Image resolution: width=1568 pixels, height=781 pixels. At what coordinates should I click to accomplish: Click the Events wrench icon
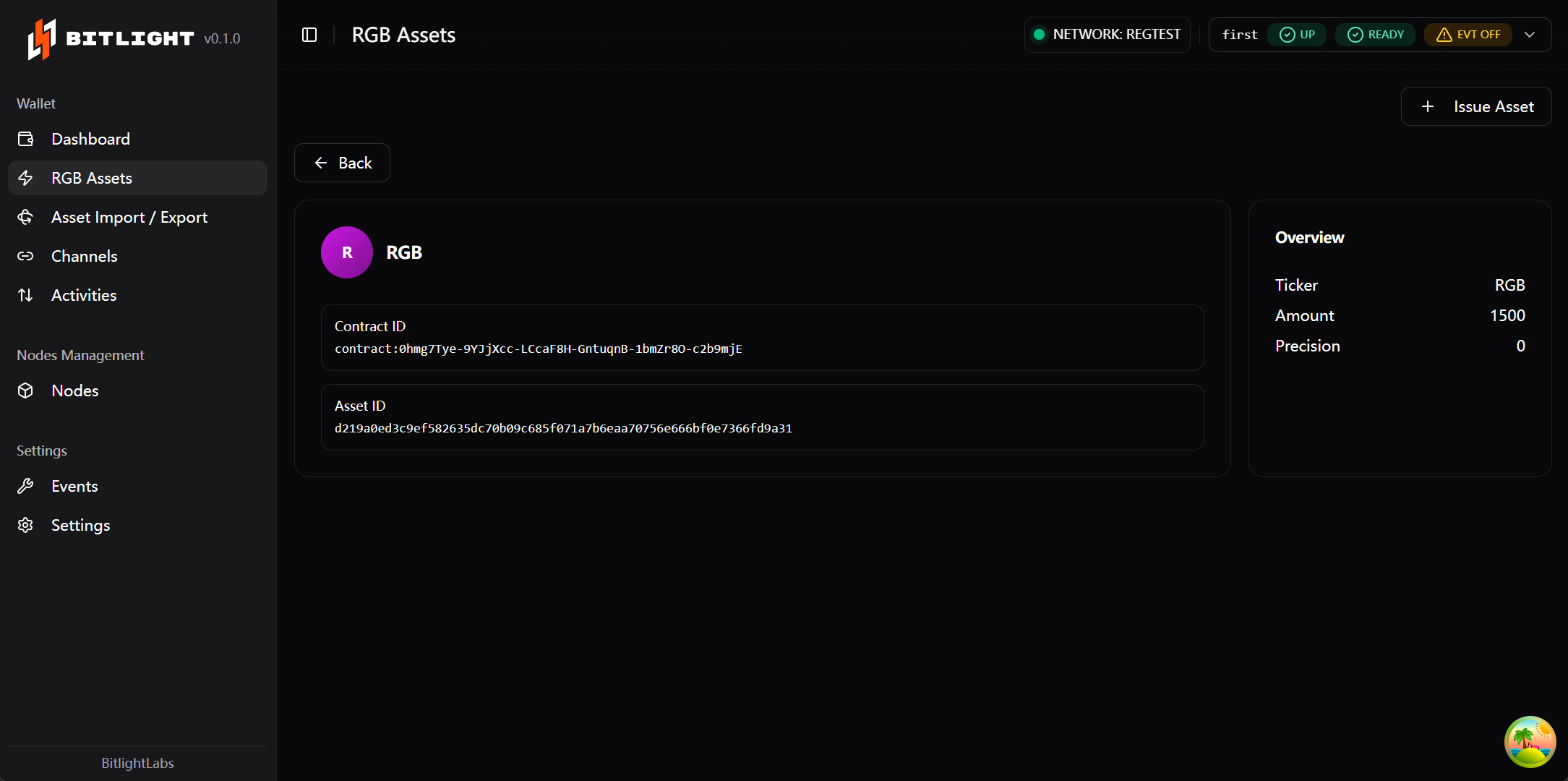pos(26,486)
